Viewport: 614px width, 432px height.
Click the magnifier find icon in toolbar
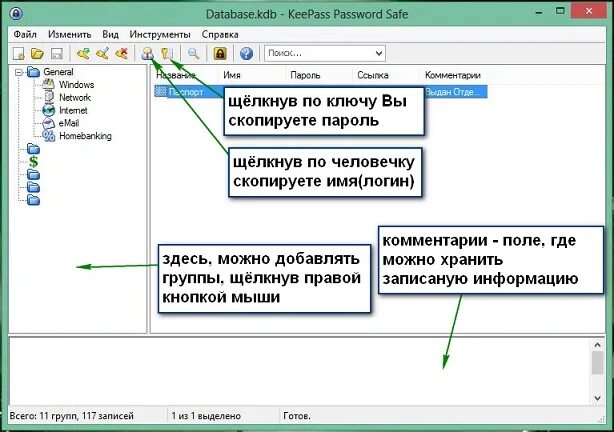click(x=193, y=53)
